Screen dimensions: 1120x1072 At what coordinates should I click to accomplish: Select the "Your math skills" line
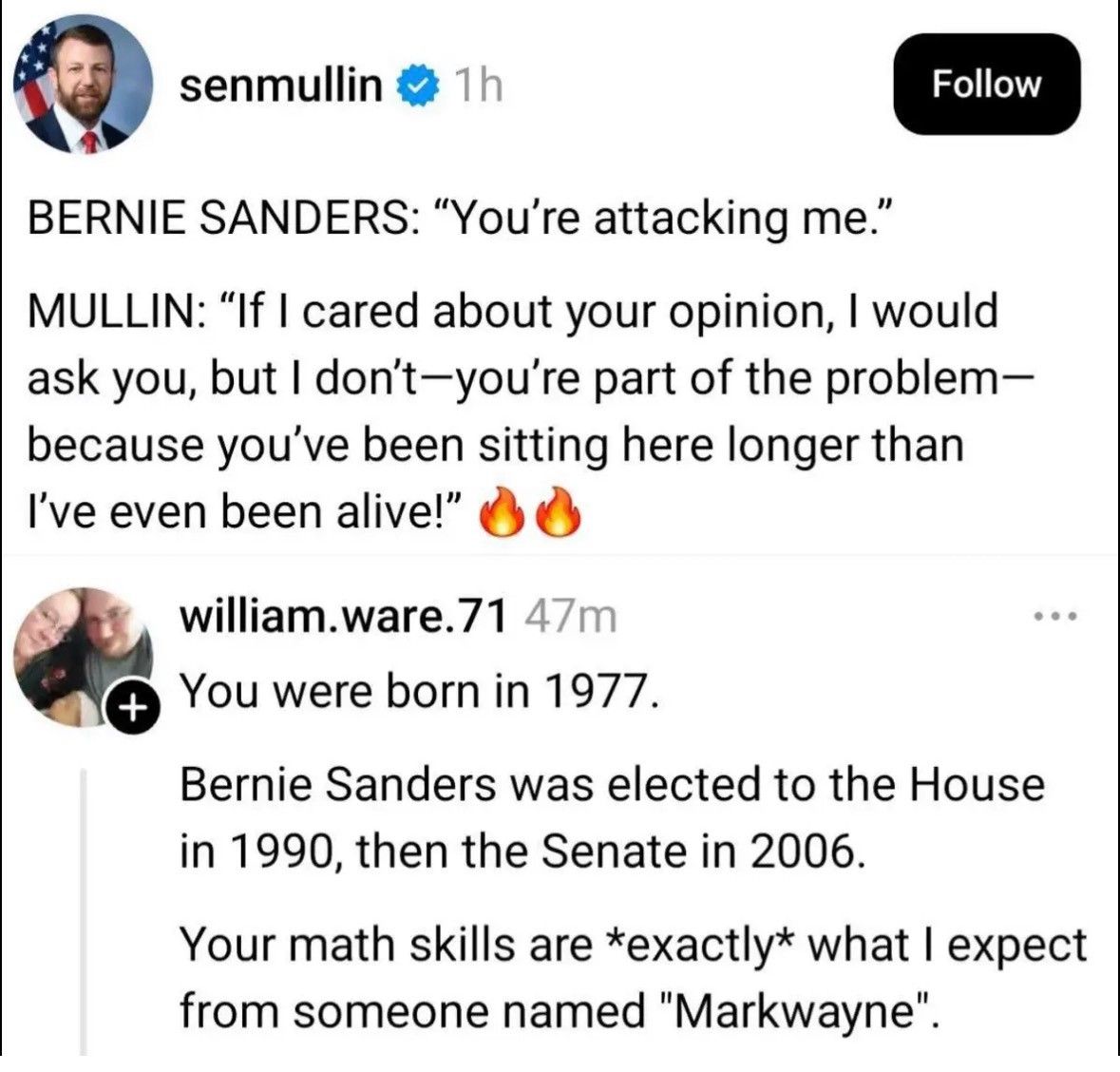[x=633, y=978]
